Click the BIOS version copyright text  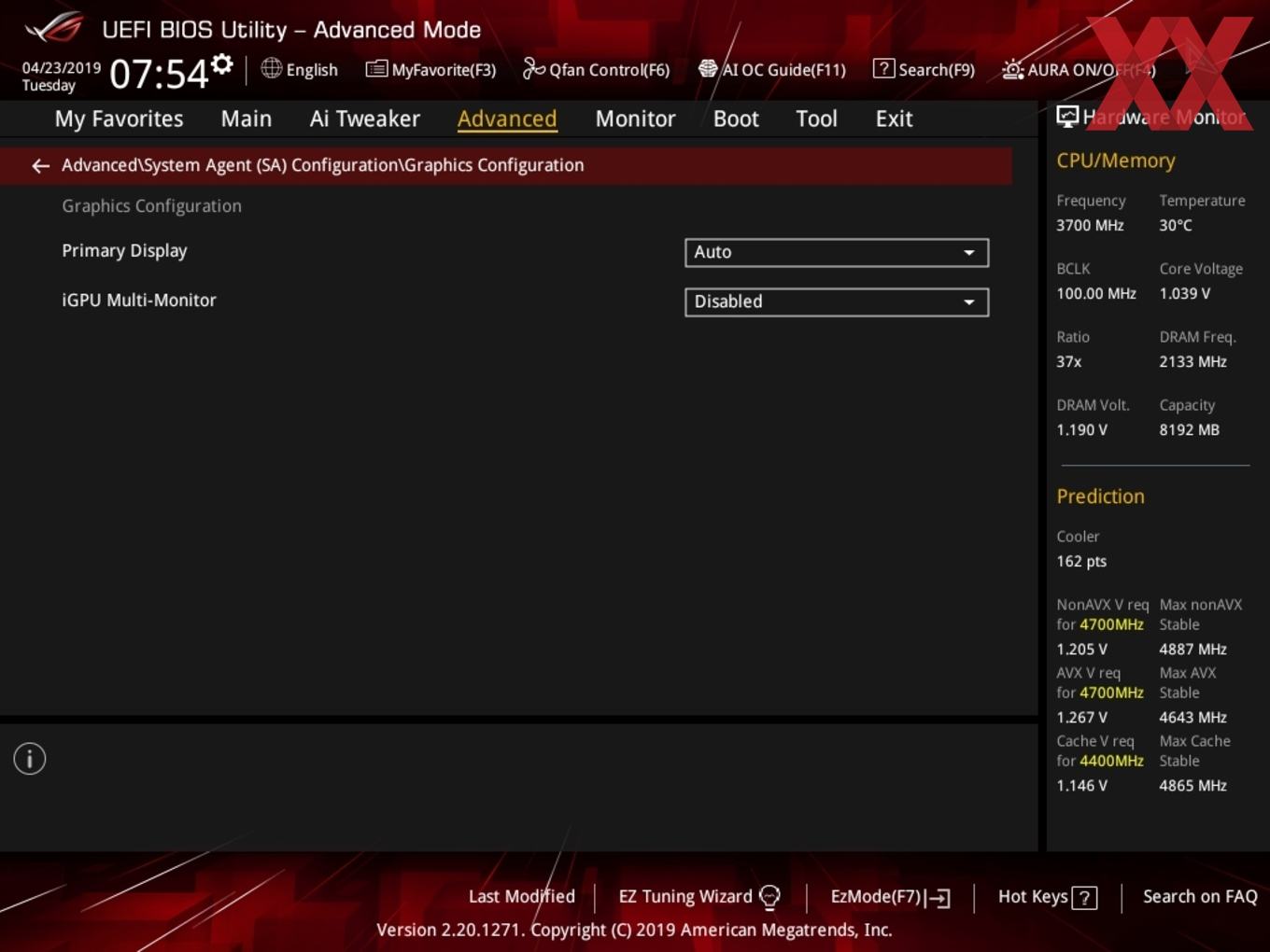point(634,930)
